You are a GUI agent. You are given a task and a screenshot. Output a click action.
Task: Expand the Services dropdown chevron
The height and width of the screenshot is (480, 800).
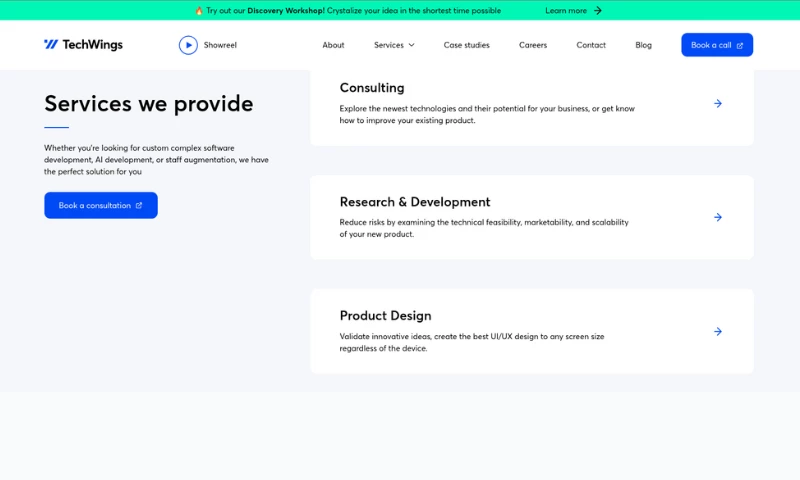(x=411, y=45)
